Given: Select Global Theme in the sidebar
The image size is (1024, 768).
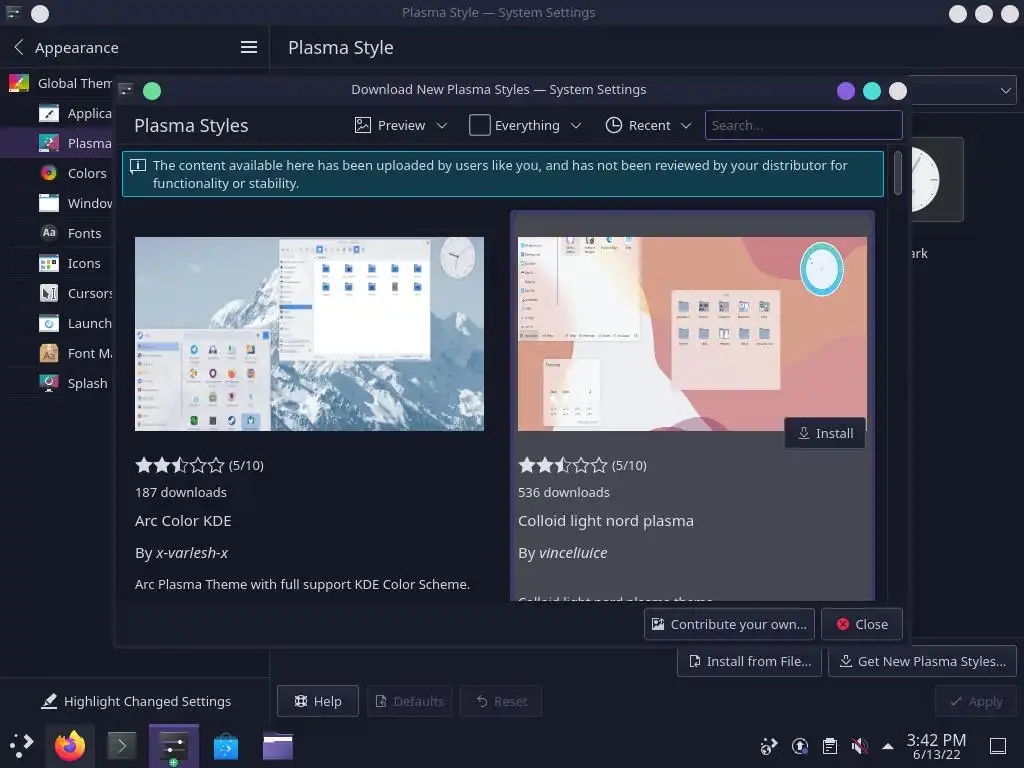Looking at the screenshot, I should (60, 83).
